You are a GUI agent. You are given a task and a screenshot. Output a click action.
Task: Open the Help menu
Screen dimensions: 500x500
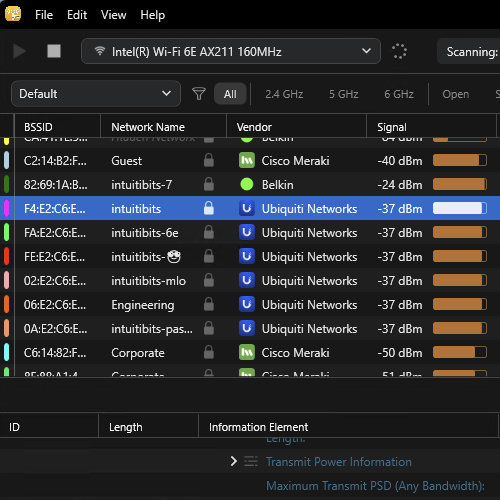tap(153, 15)
